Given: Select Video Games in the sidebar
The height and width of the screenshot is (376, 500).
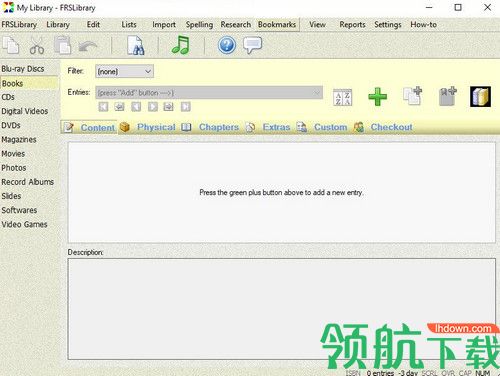Looking at the screenshot, I should coord(24,224).
